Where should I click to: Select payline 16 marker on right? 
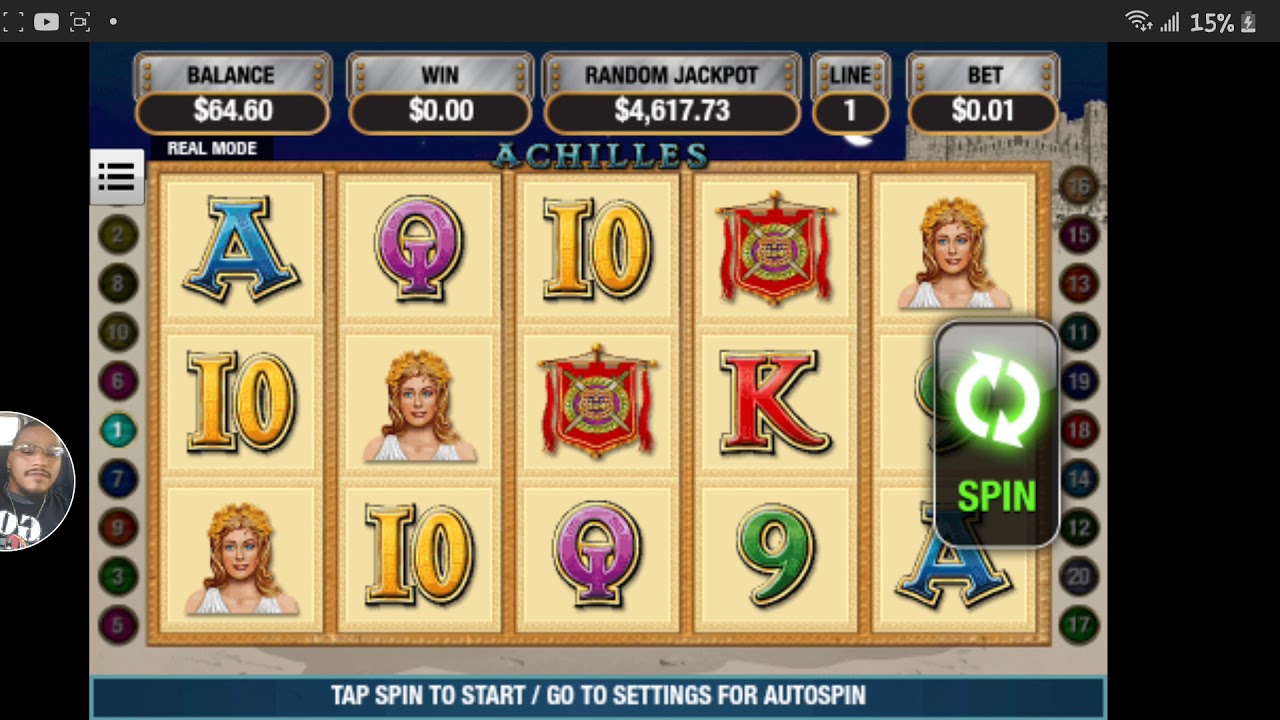[x=1078, y=185]
